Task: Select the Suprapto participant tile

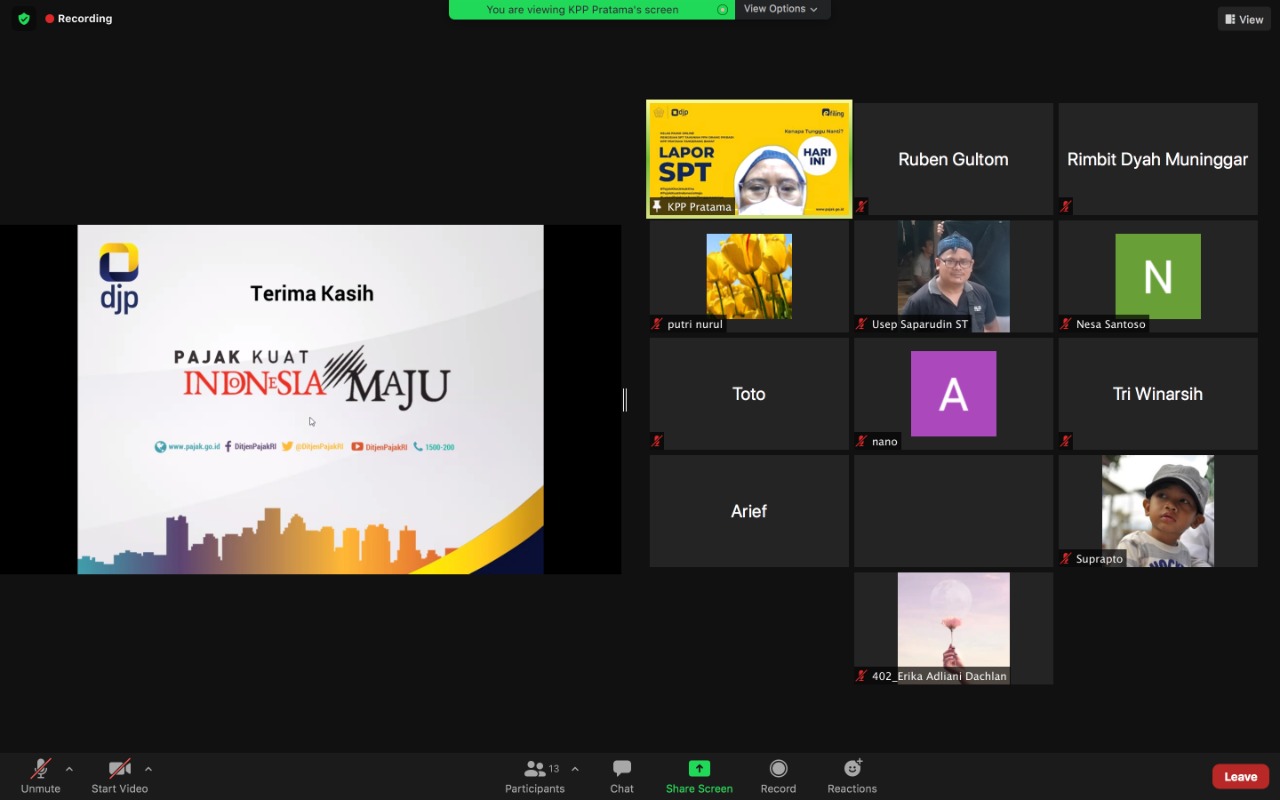Action: tap(1157, 510)
